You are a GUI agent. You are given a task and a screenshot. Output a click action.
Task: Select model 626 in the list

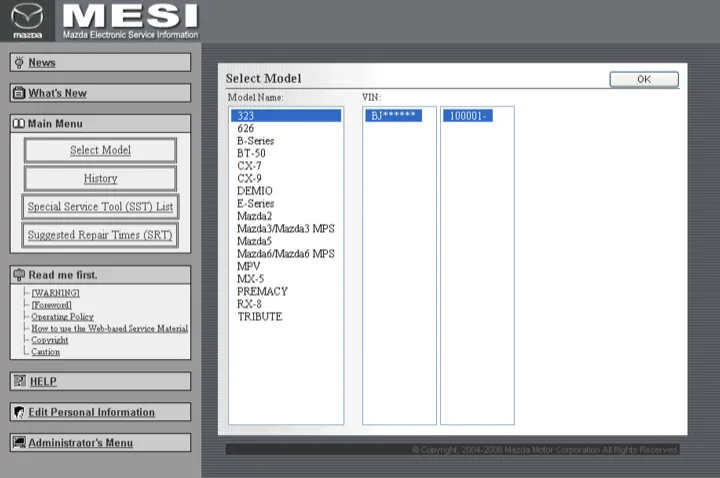point(286,128)
